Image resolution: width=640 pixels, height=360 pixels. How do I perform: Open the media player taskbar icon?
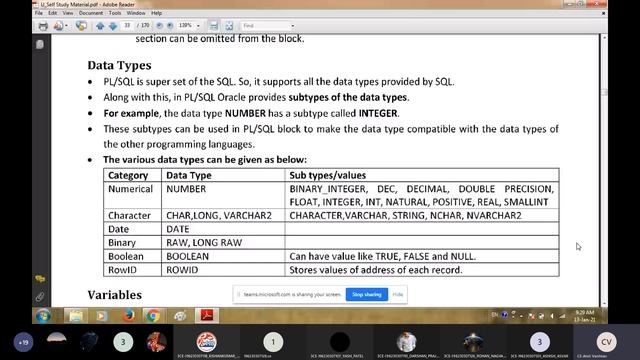click(x=102, y=316)
